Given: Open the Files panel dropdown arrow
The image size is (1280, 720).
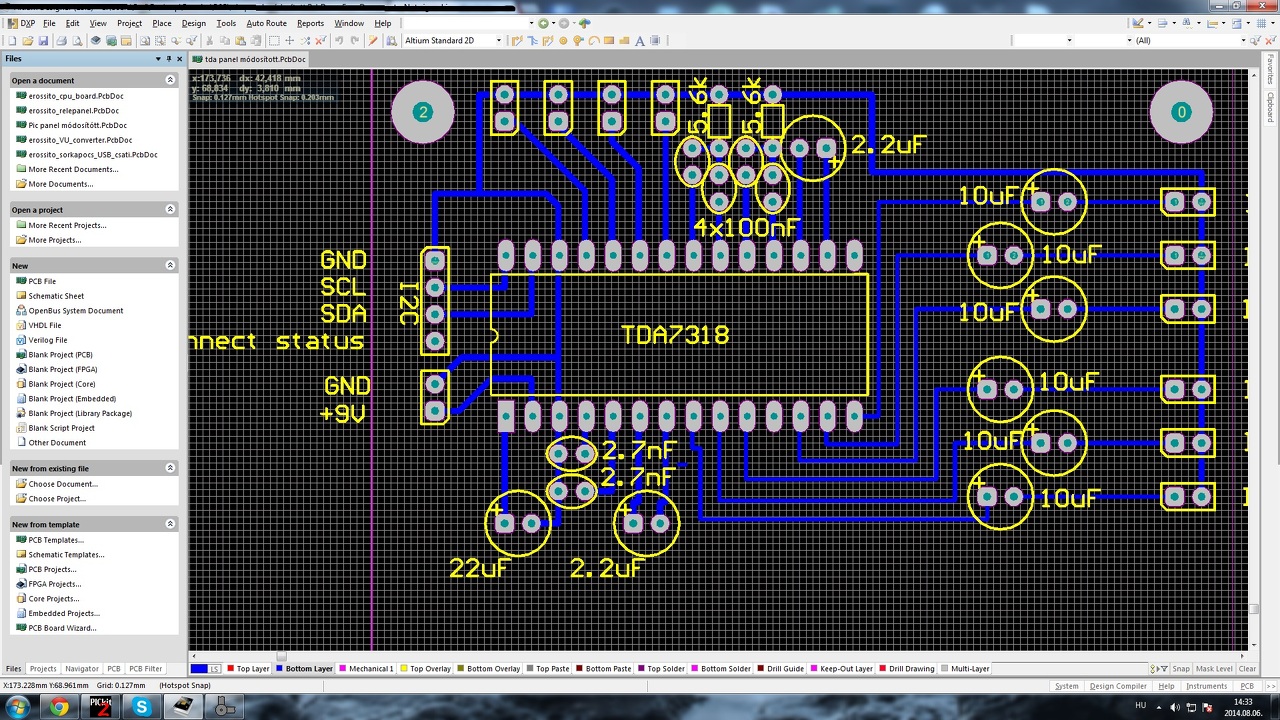Looking at the screenshot, I should coord(157,59).
